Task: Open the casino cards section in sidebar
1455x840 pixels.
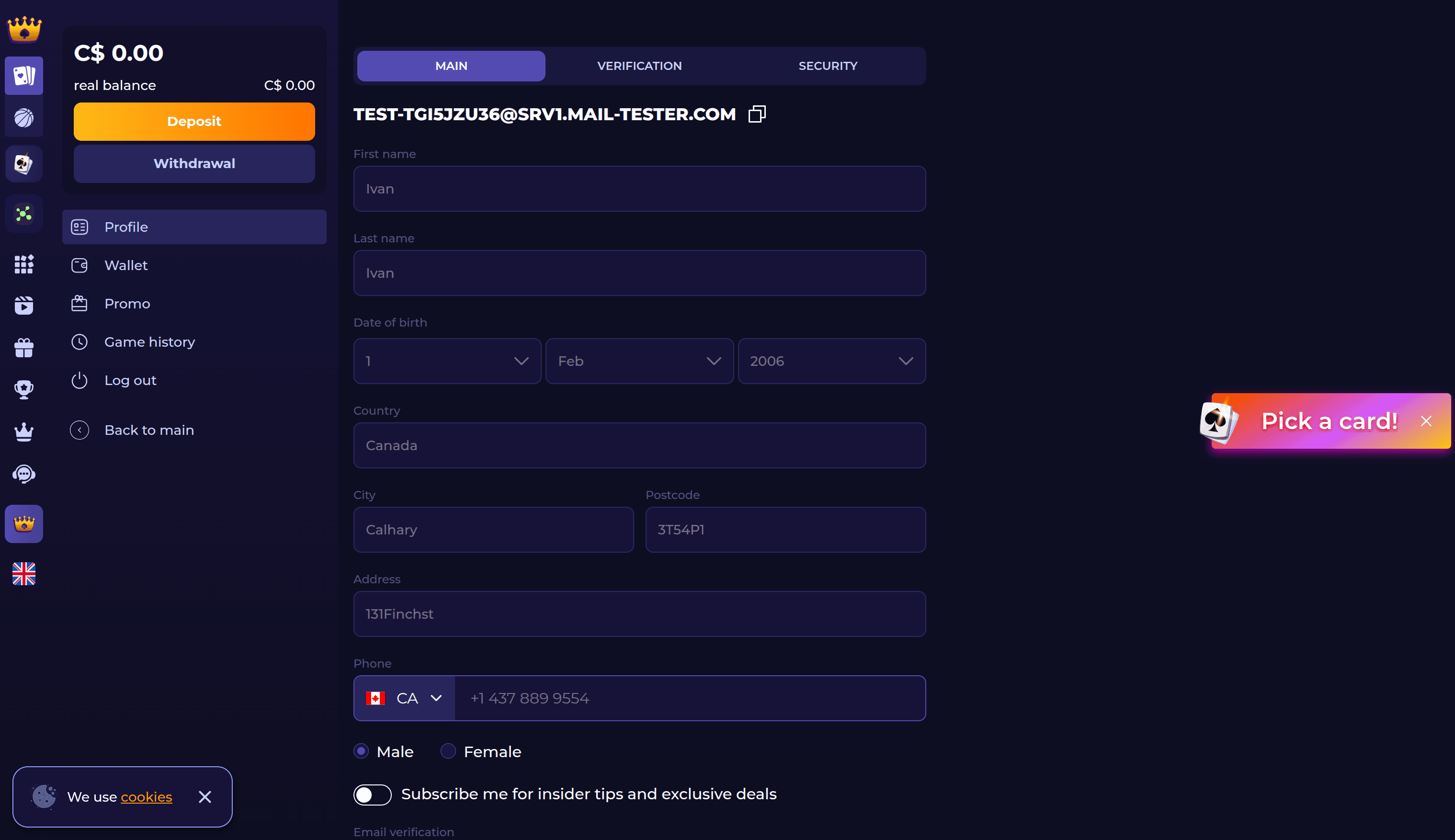Action: [x=23, y=76]
